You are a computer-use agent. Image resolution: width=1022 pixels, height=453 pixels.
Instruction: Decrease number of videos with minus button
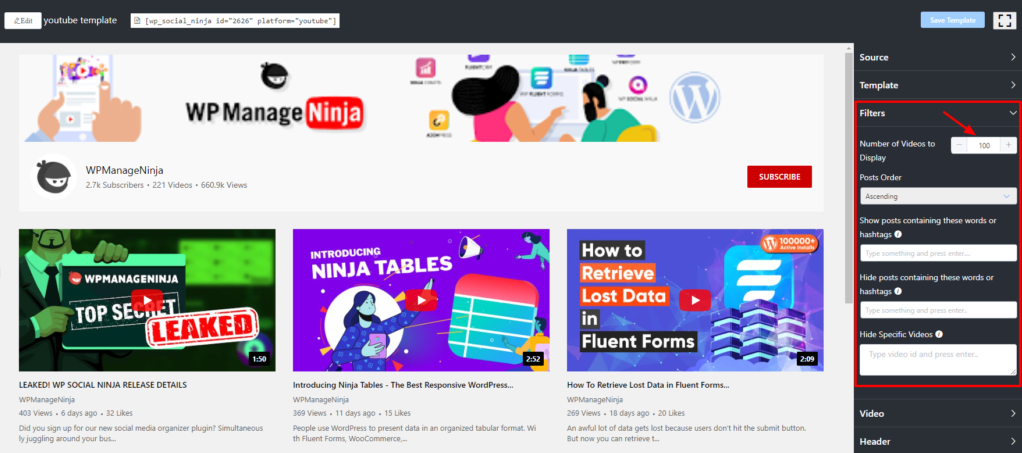pyautogui.click(x=959, y=145)
